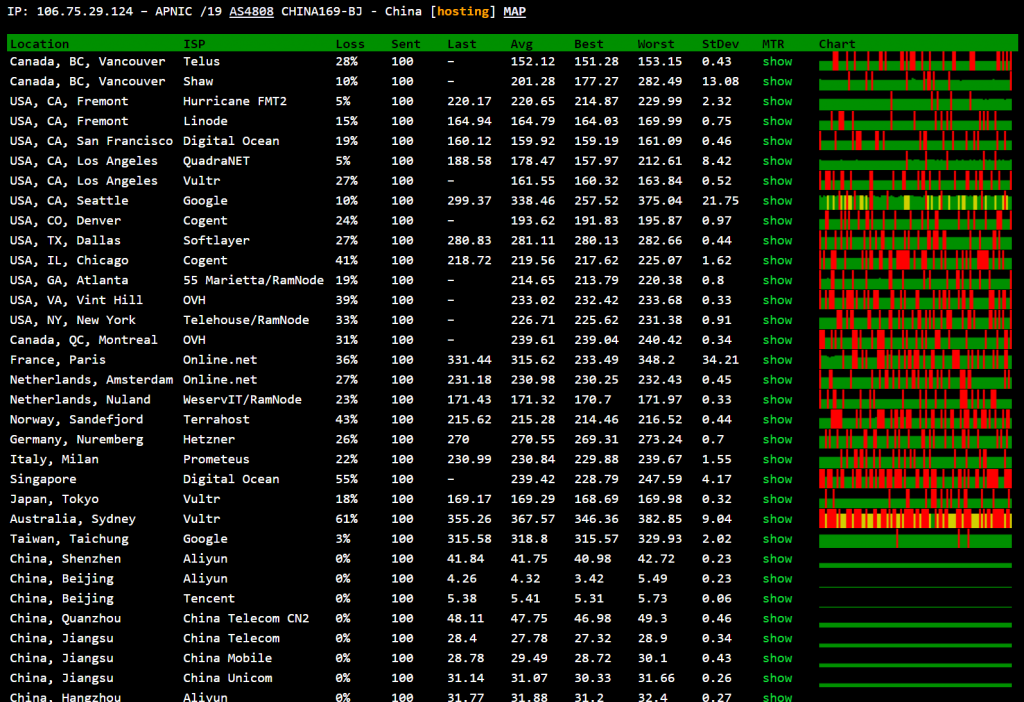
Task: Show MTR for the Vancouver Shaw row
Action: [x=777, y=82]
